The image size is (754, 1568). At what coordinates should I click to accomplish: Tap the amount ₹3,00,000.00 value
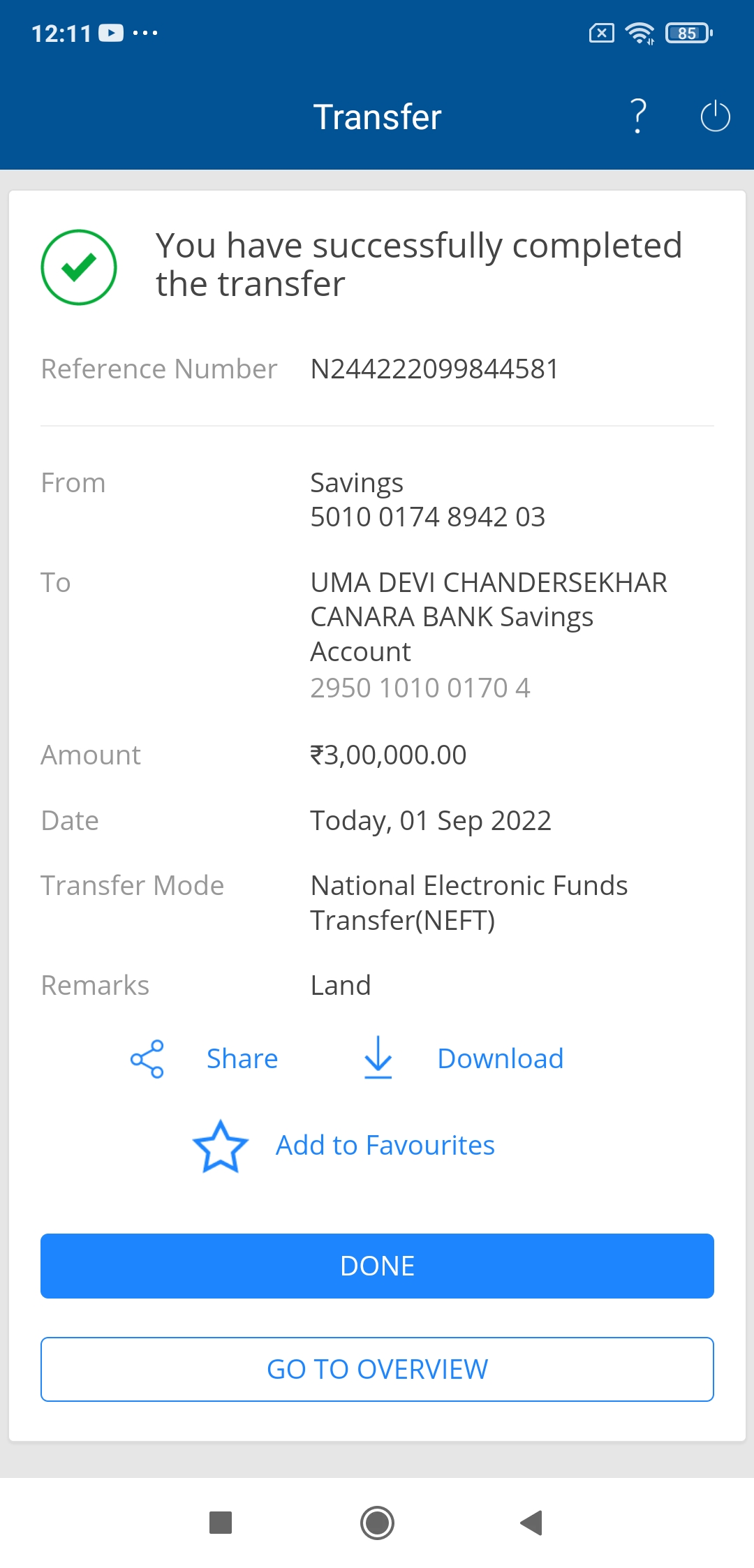point(388,755)
